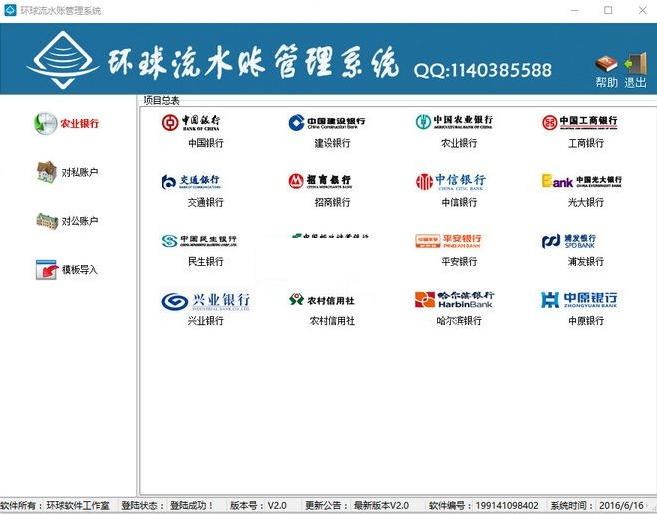Click the 农村信用社 label
The image size is (657, 514).
pos(332,321)
